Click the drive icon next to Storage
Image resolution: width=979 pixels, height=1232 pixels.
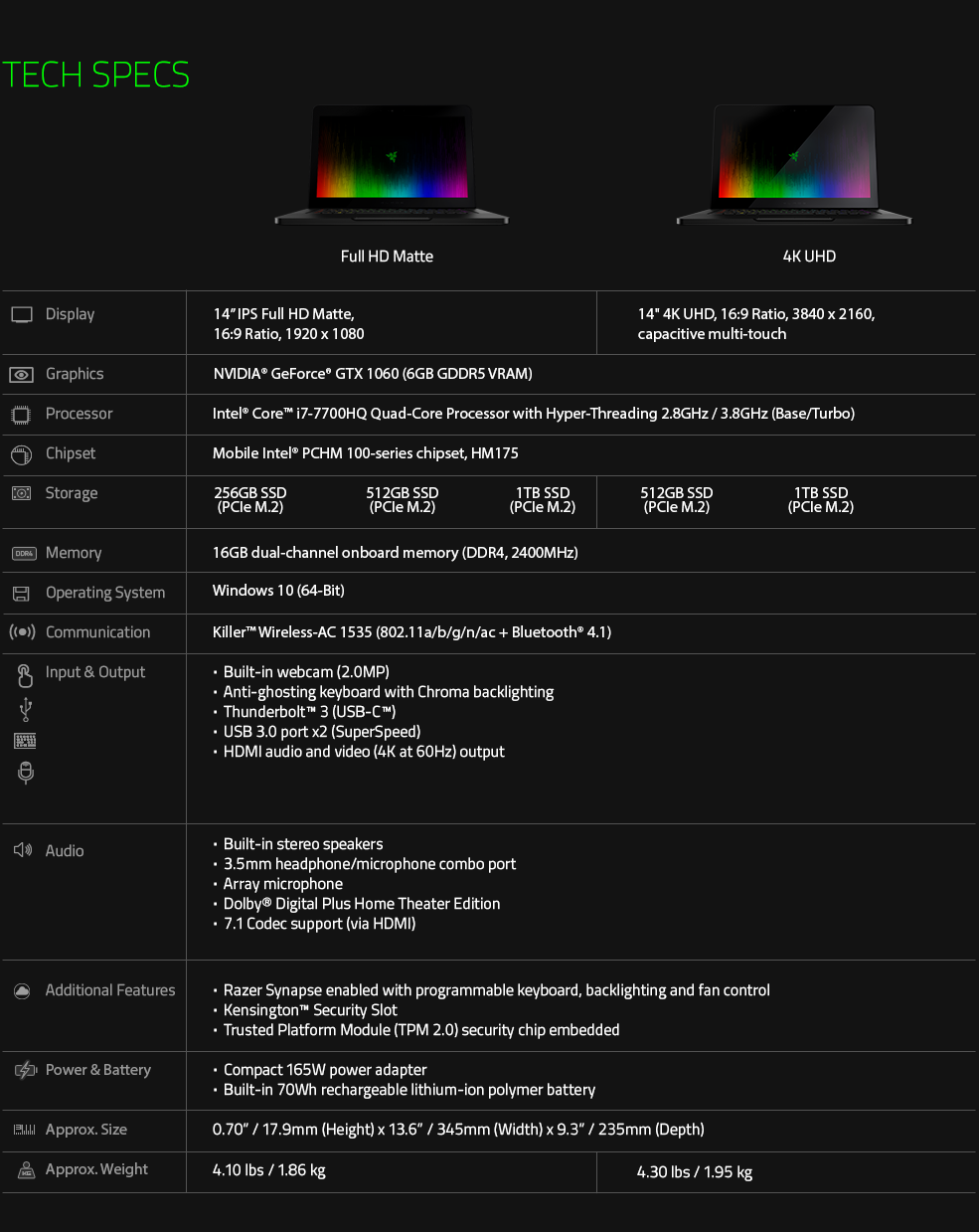click(22, 493)
